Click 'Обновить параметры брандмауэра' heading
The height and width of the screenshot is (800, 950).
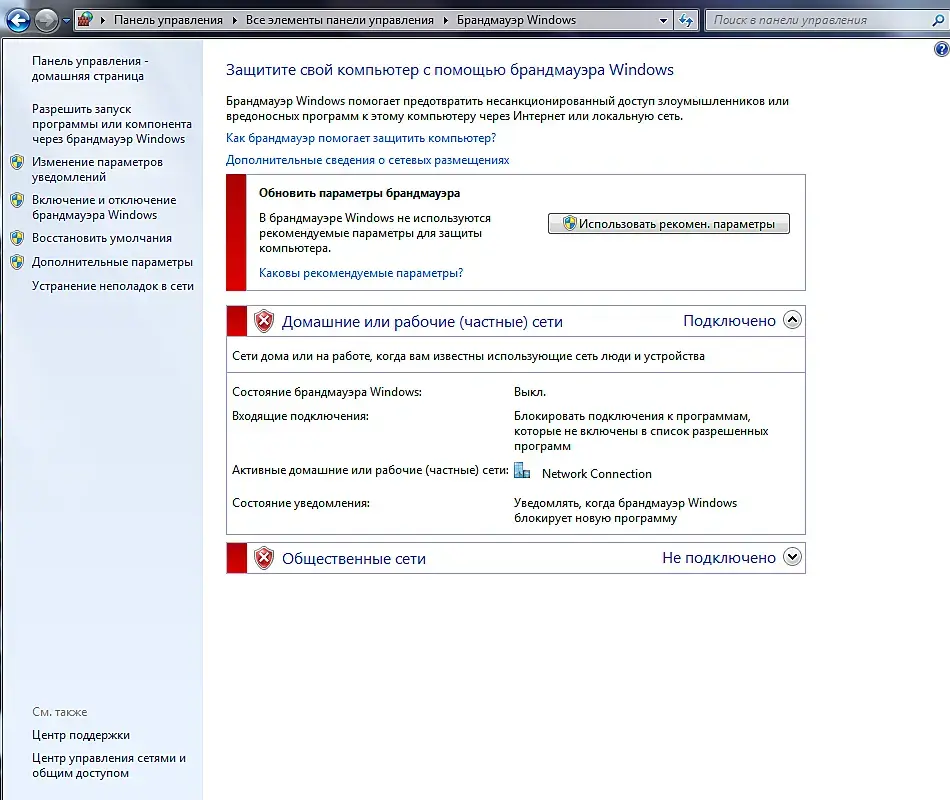[x=359, y=193]
